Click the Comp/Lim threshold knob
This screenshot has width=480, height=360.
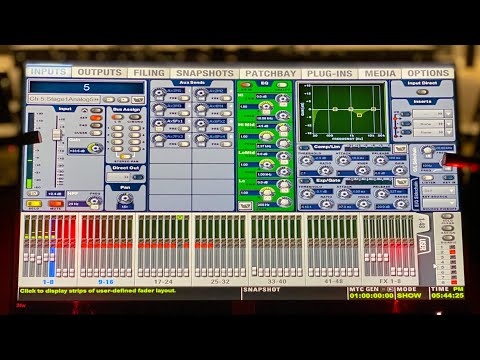click(x=305, y=161)
